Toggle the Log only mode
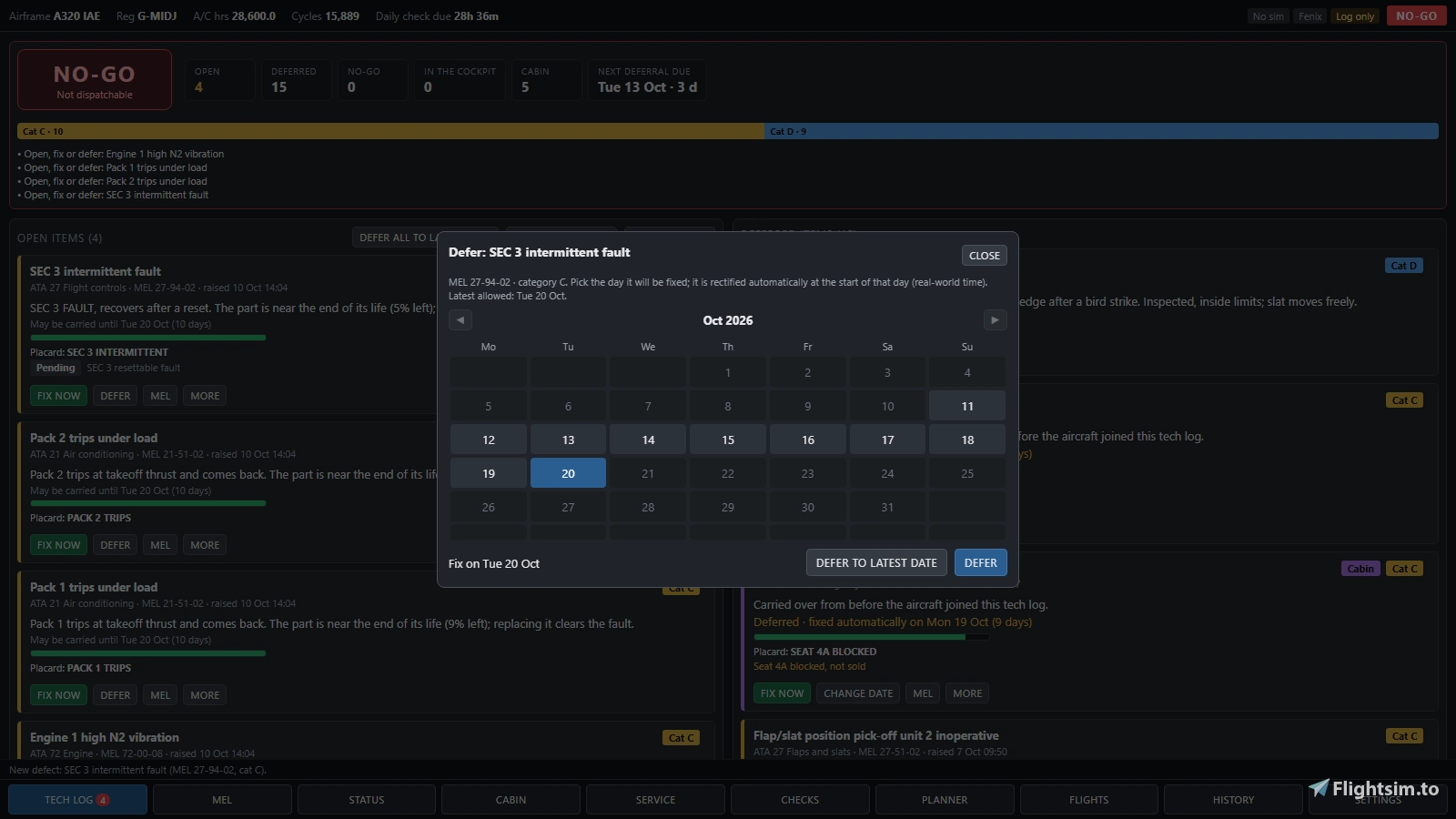This screenshot has width=1456, height=819. 1355,16
